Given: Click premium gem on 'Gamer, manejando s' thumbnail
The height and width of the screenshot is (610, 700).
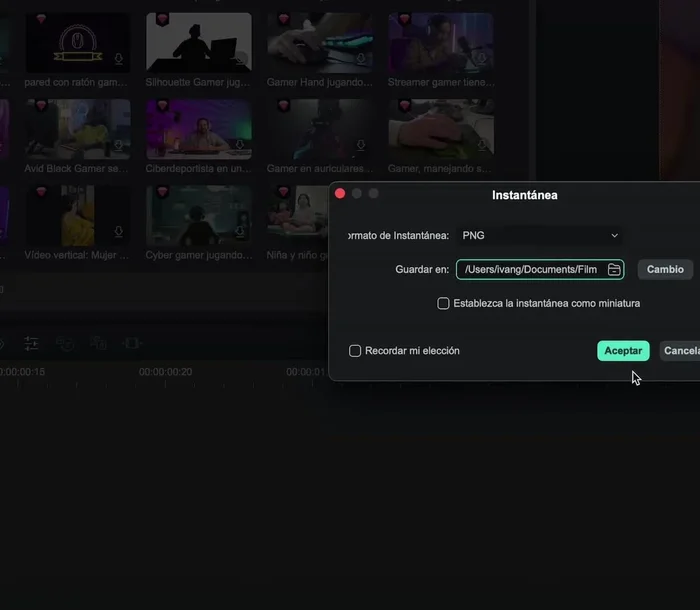Looking at the screenshot, I should (404, 105).
